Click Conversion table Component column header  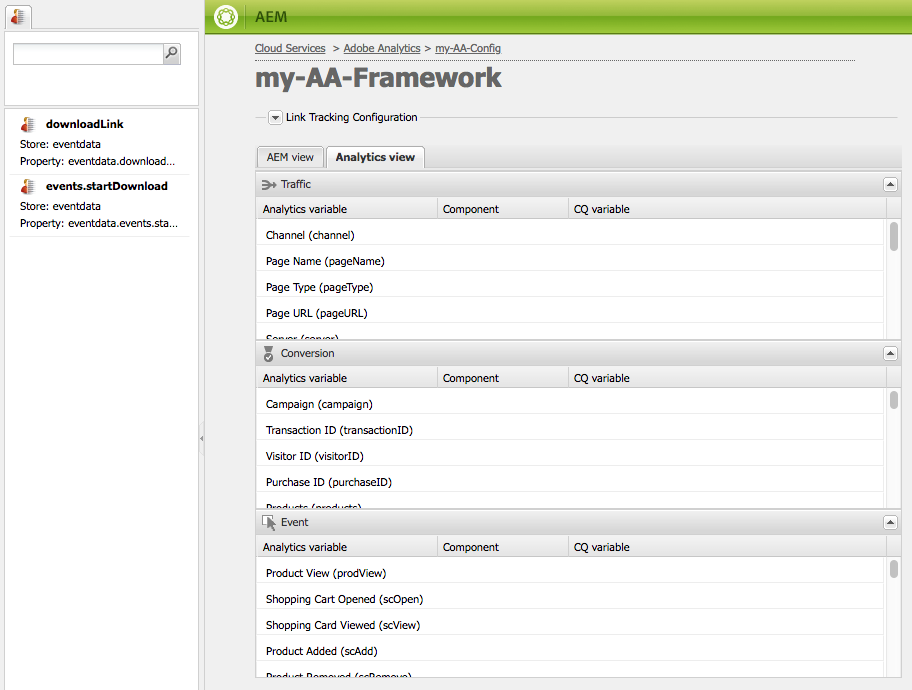point(503,378)
